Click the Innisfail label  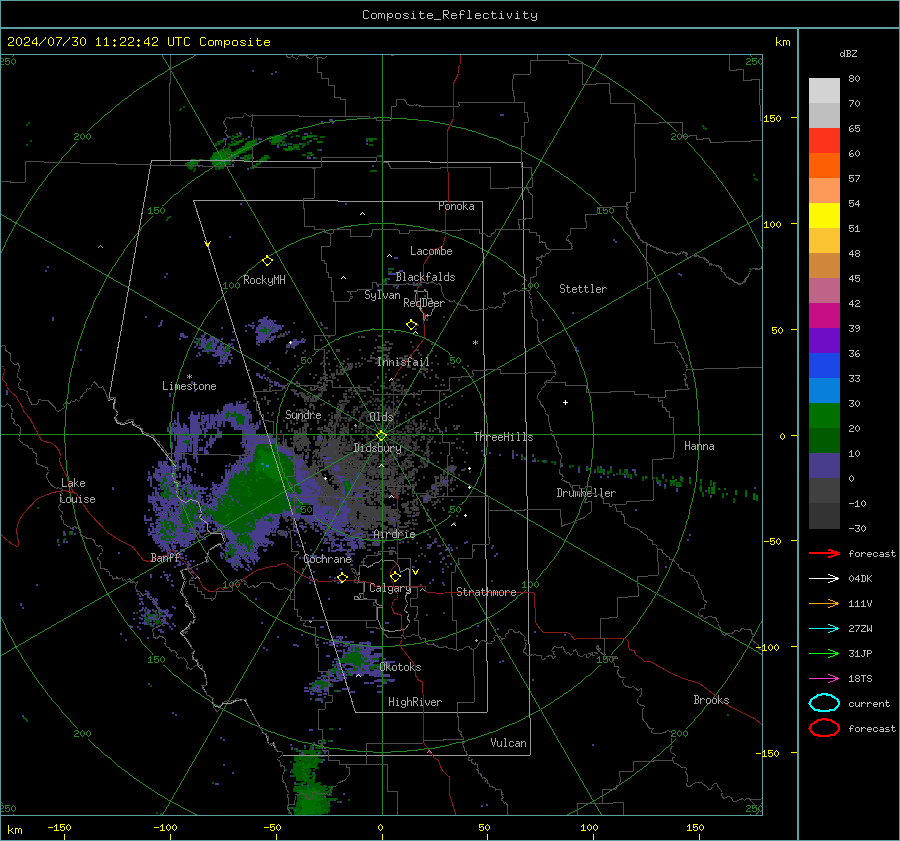click(404, 362)
